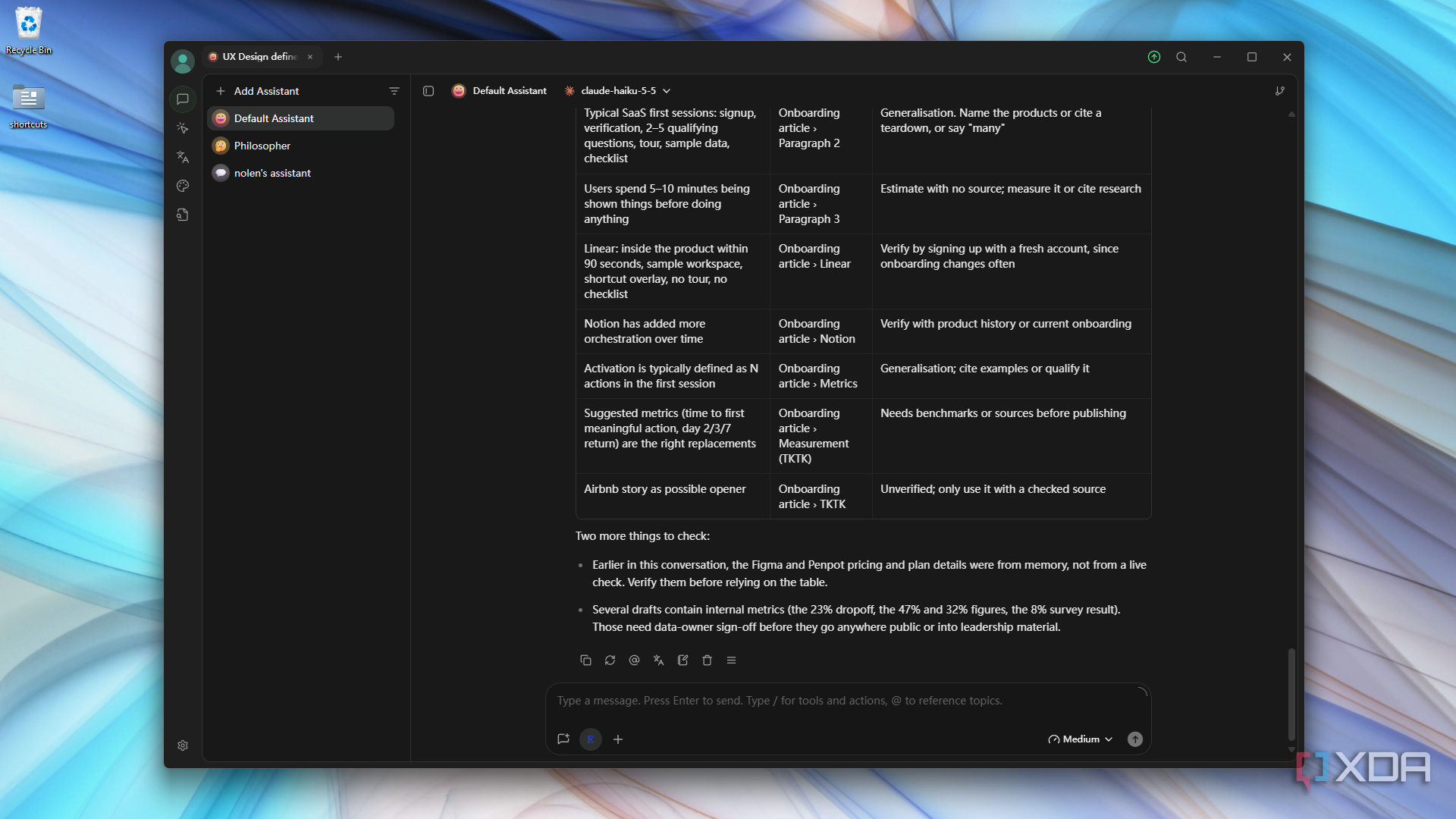Regenerate the assistant's response
This screenshot has height=819, width=1456.
610,661
